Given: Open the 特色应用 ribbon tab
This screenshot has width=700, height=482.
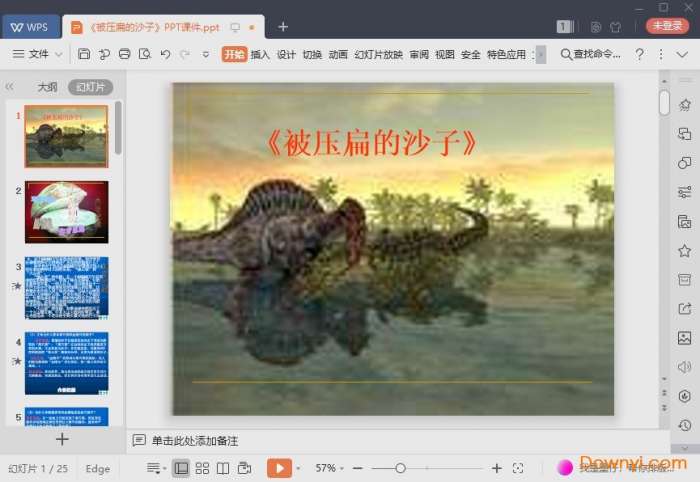Looking at the screenshot, I should (x=506, y=54).
